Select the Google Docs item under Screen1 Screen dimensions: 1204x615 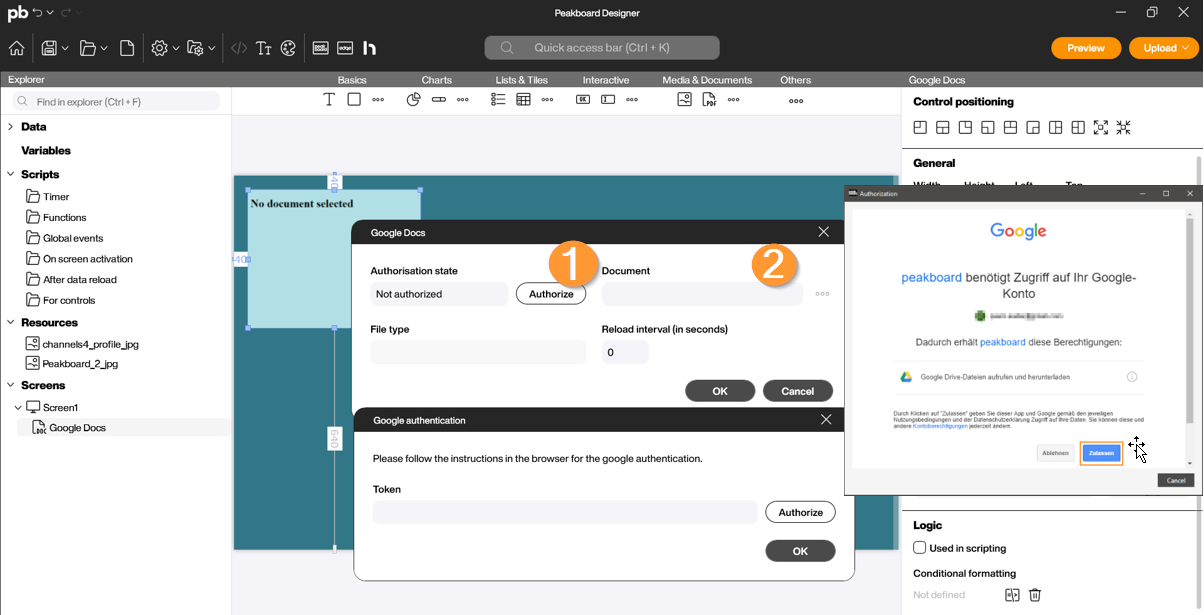tap(77, 428)
